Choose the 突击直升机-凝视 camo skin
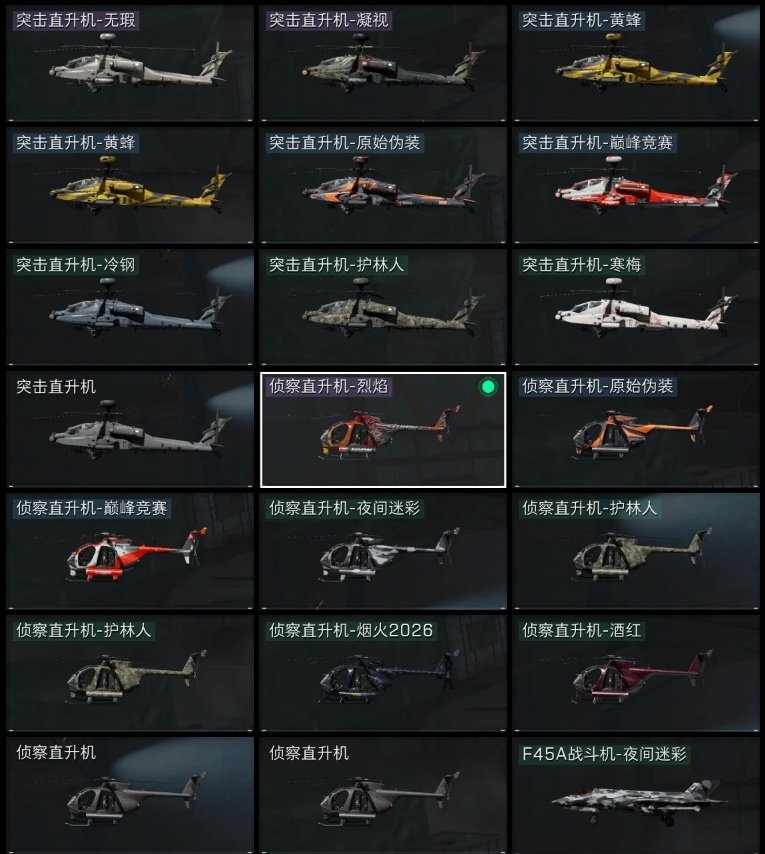Screen dimensions: 765x854 click(x=383, y=63)
